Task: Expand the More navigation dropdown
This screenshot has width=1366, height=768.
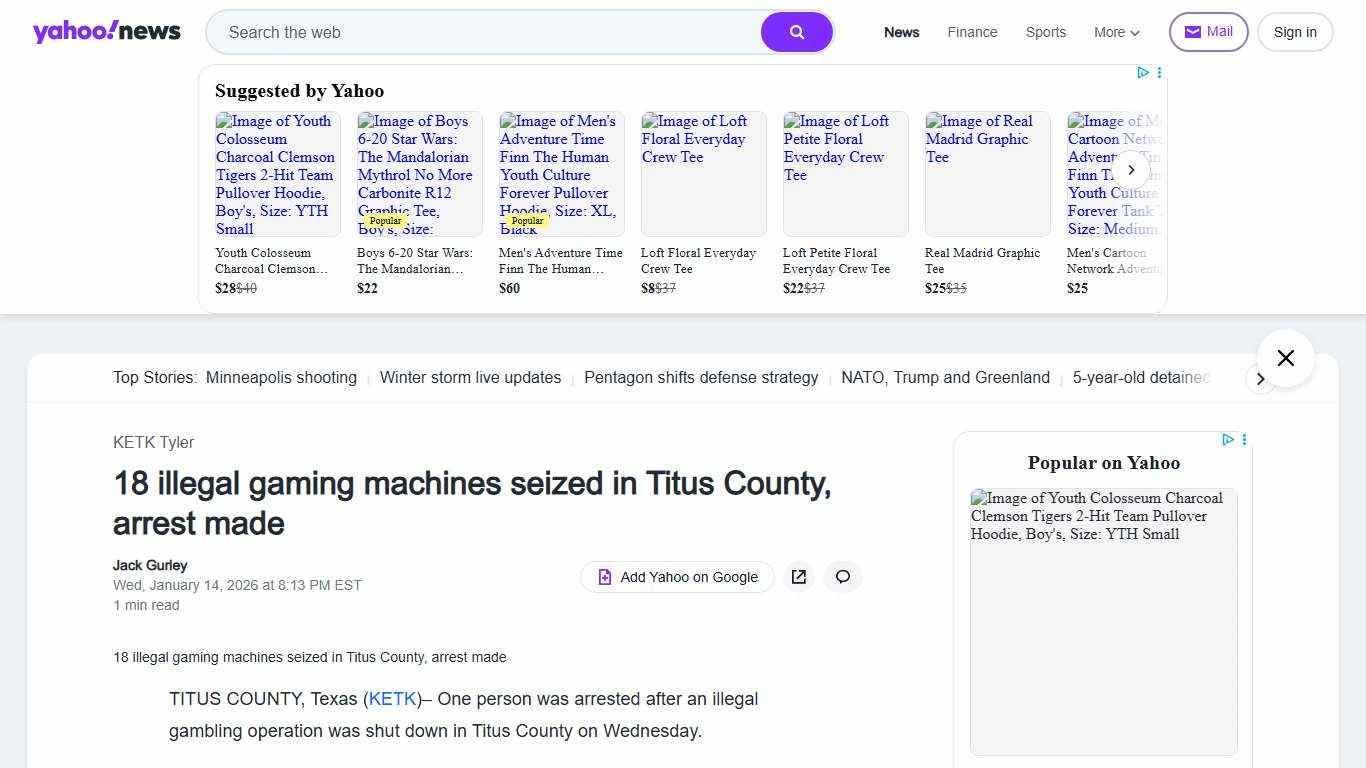Action: 1116,32
